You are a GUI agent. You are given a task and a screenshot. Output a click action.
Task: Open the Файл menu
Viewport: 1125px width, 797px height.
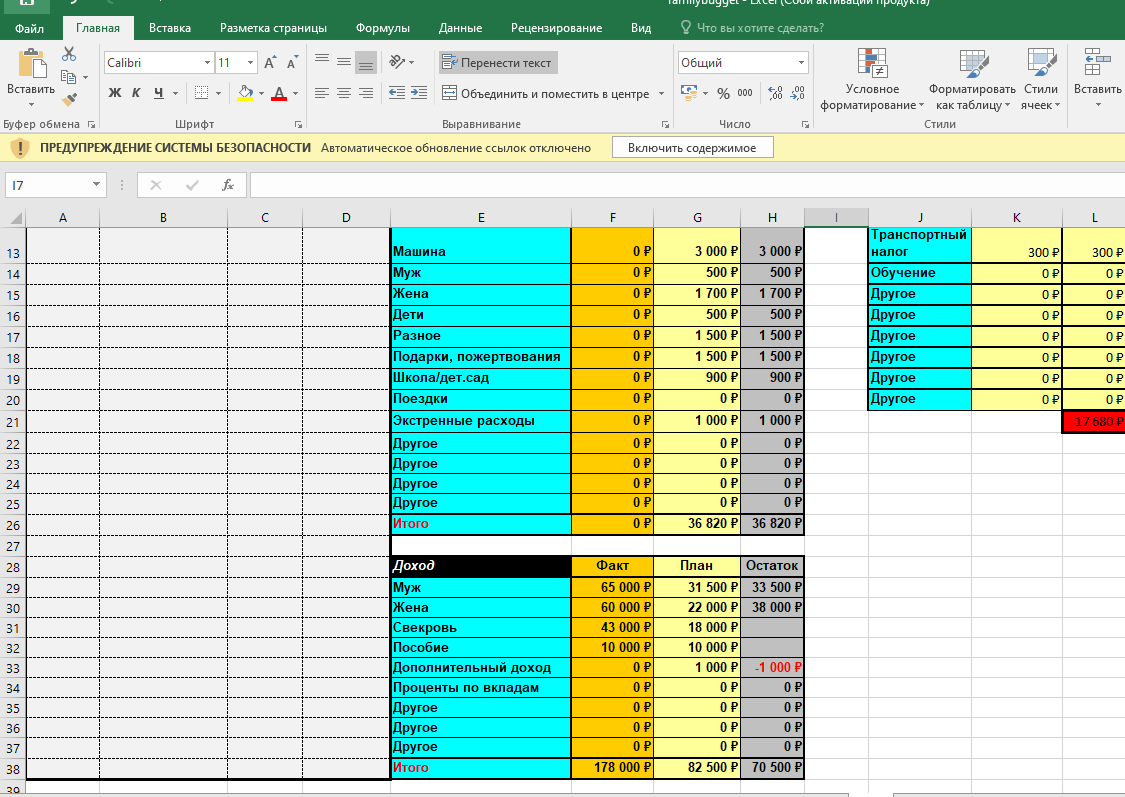click(x=29, y=28)
